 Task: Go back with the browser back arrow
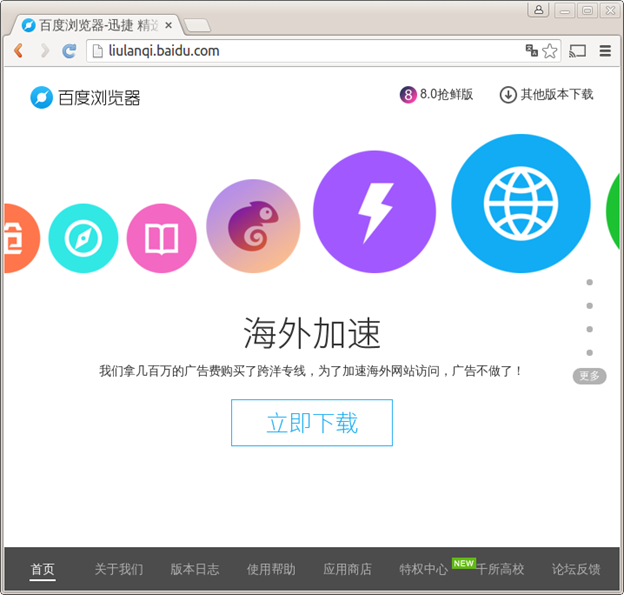(18, 51)
